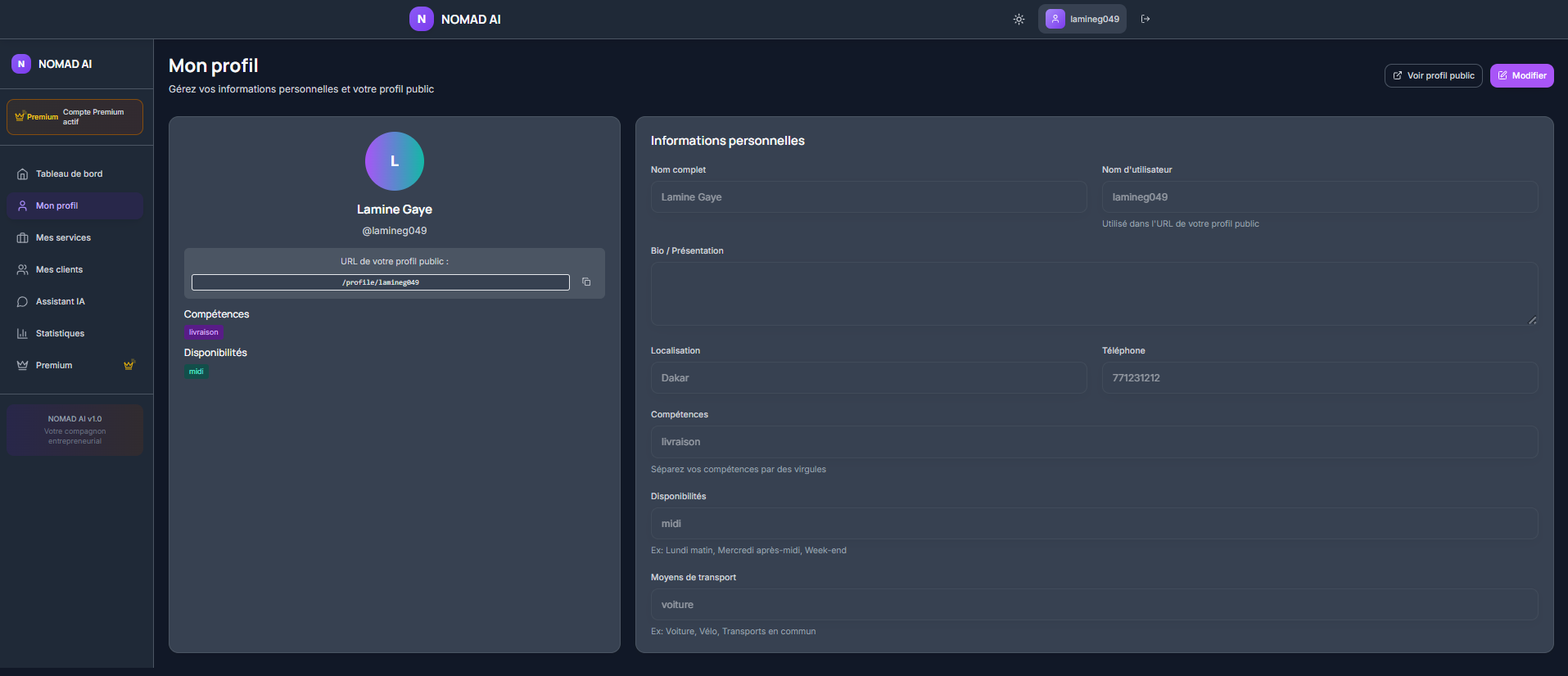Click the Modifier button

point(1521,75)
